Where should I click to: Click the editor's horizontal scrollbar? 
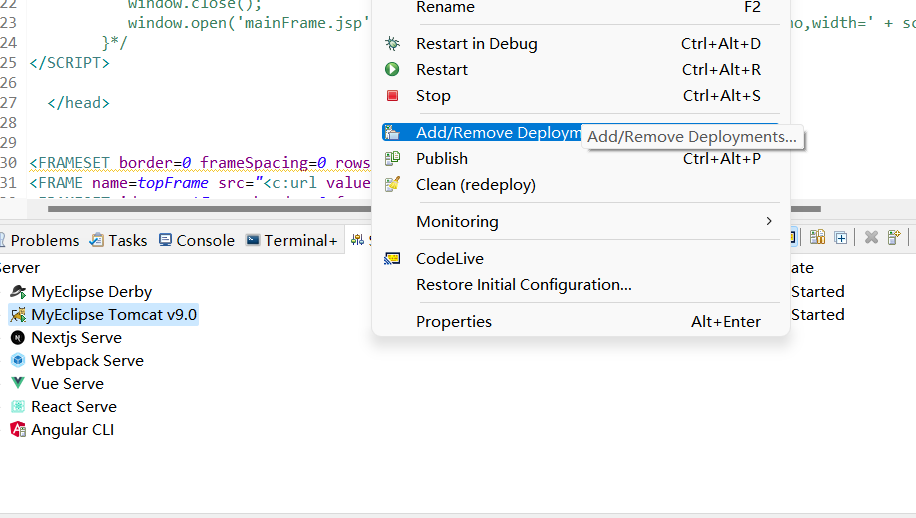point(200,209)
